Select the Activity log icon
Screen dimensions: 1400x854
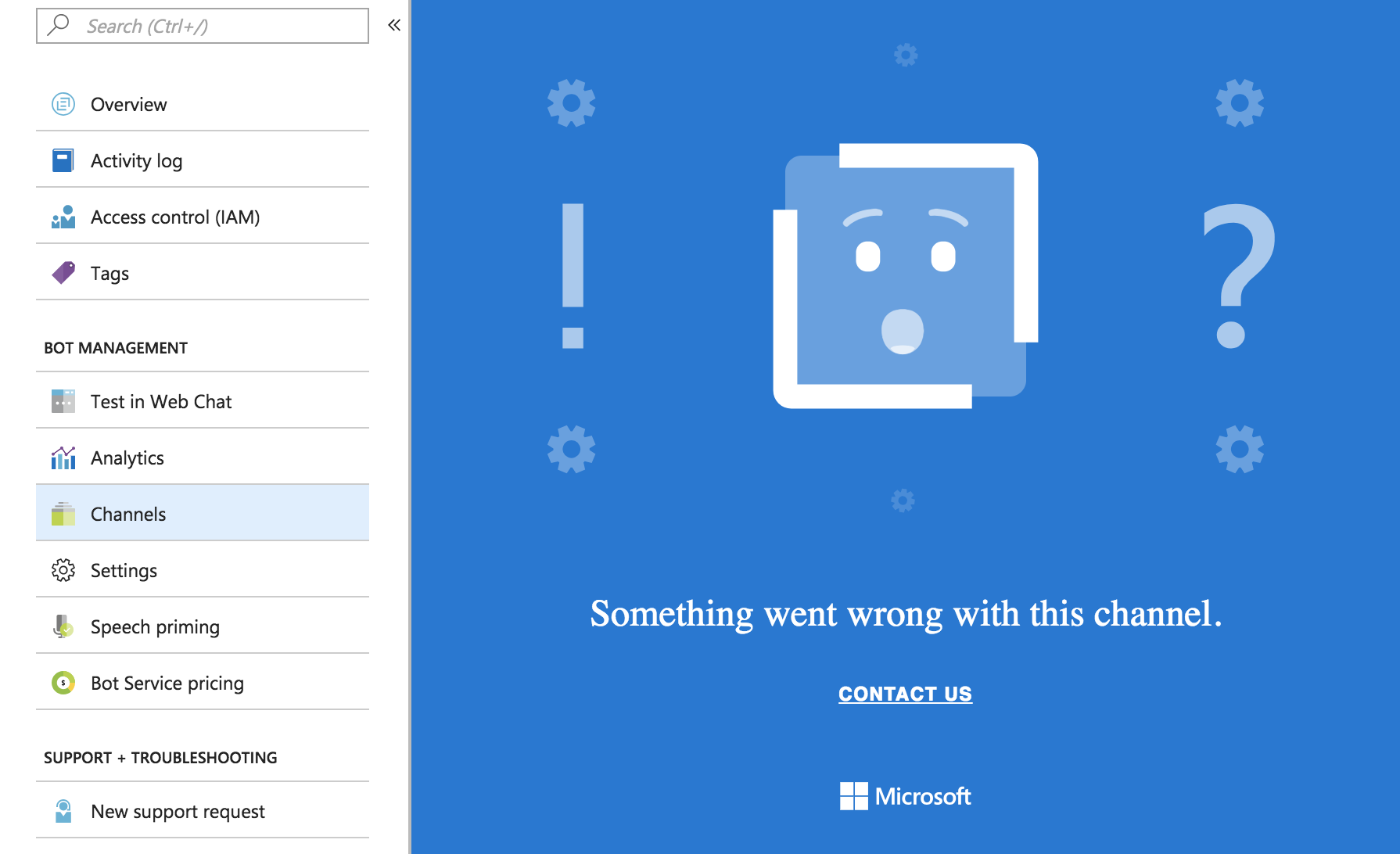[x=63, y=160]
